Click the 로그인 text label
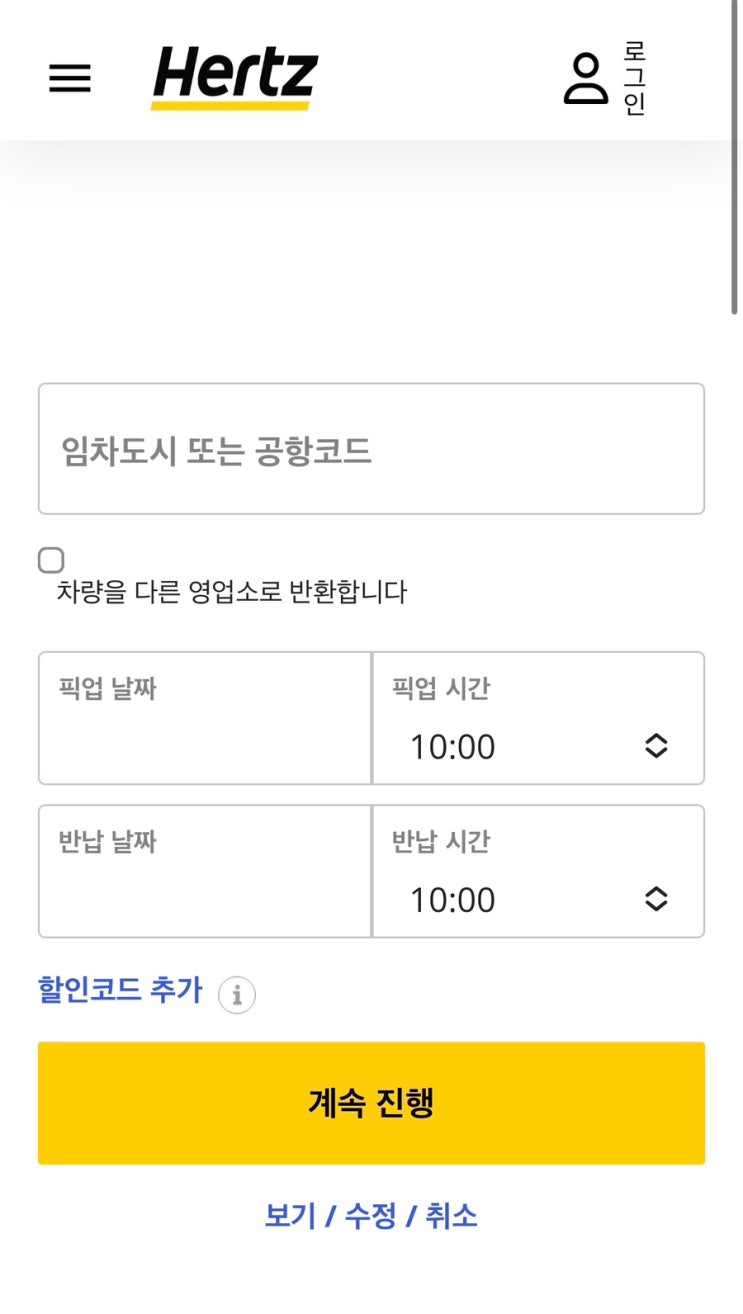The image size is (743, 1314). coord(635,78)
